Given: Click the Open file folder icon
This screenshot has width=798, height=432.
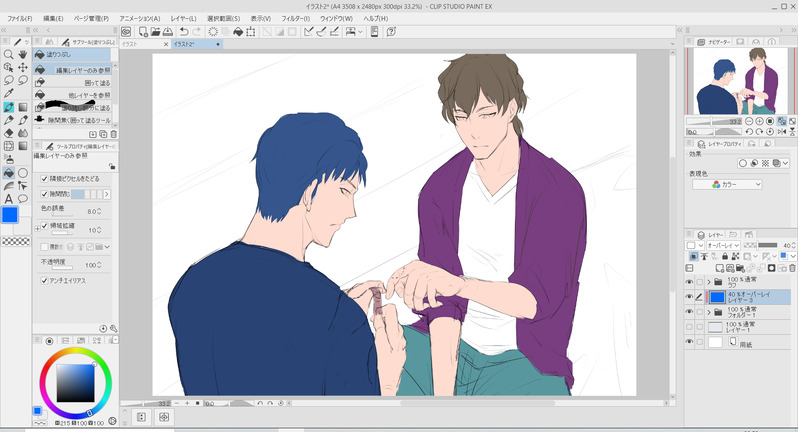Looking at the screenshot, I should point(155,32).
